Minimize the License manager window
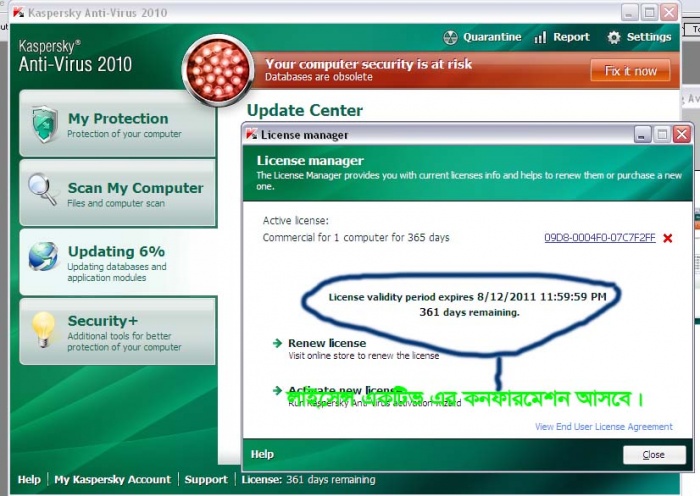Viewport: 700px width, 496px height. point(642,134)
